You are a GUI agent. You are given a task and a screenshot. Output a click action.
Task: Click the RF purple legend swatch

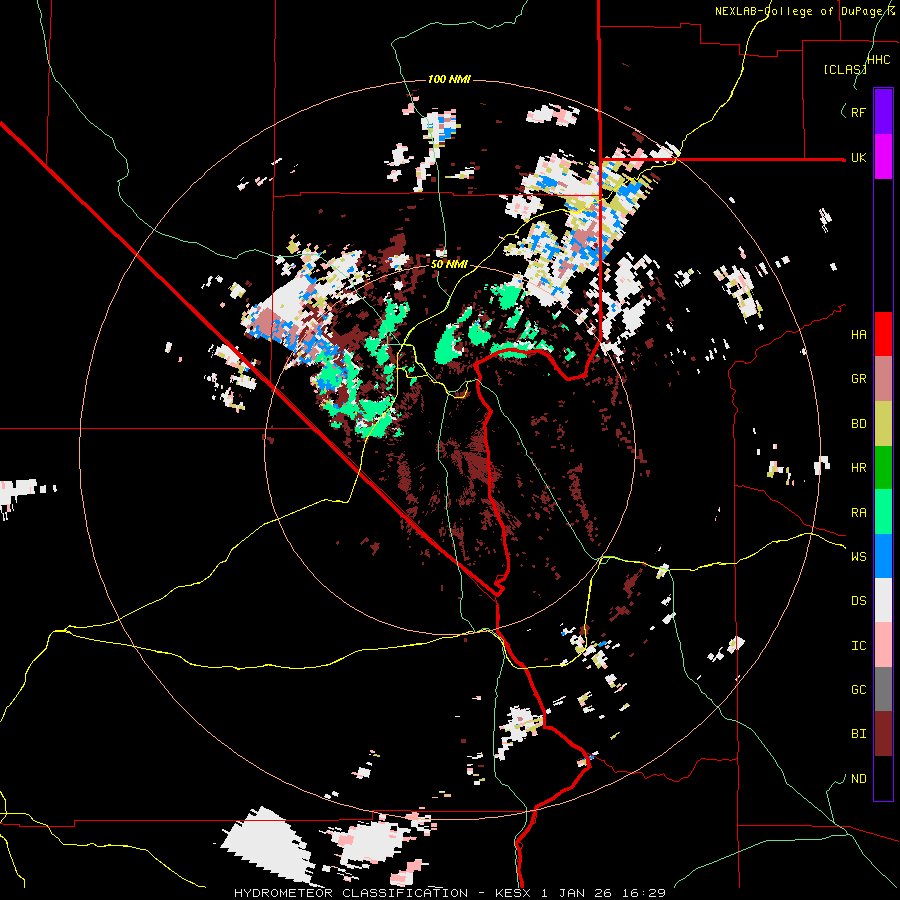click(x=883, y=112)
